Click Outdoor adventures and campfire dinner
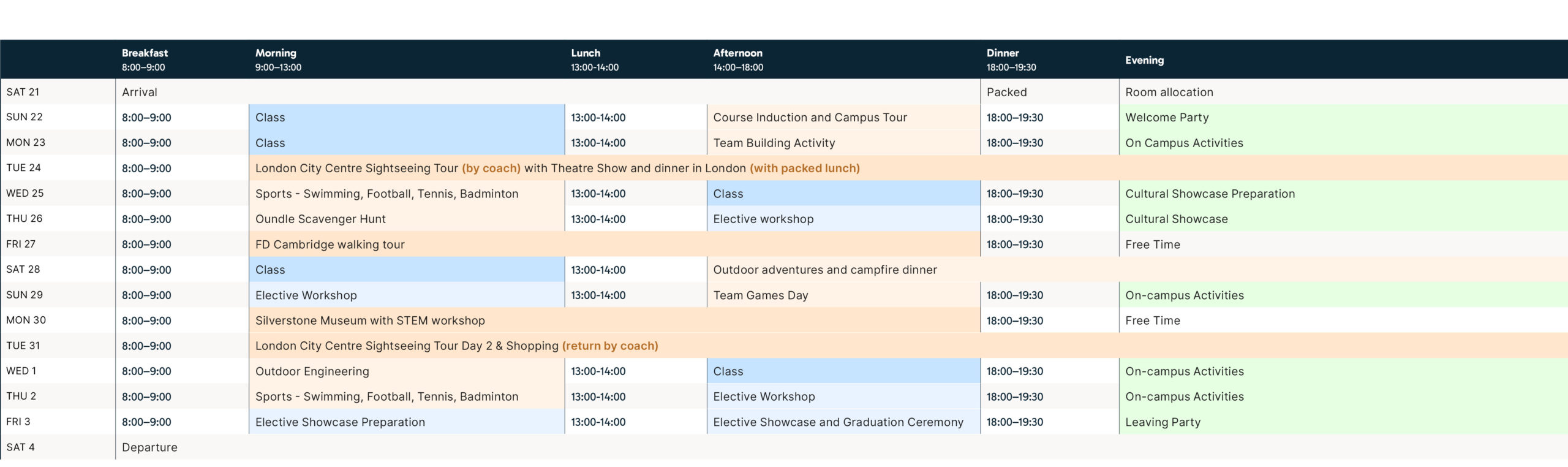Screen dimensions: 1568x467 tap(824, 270)
